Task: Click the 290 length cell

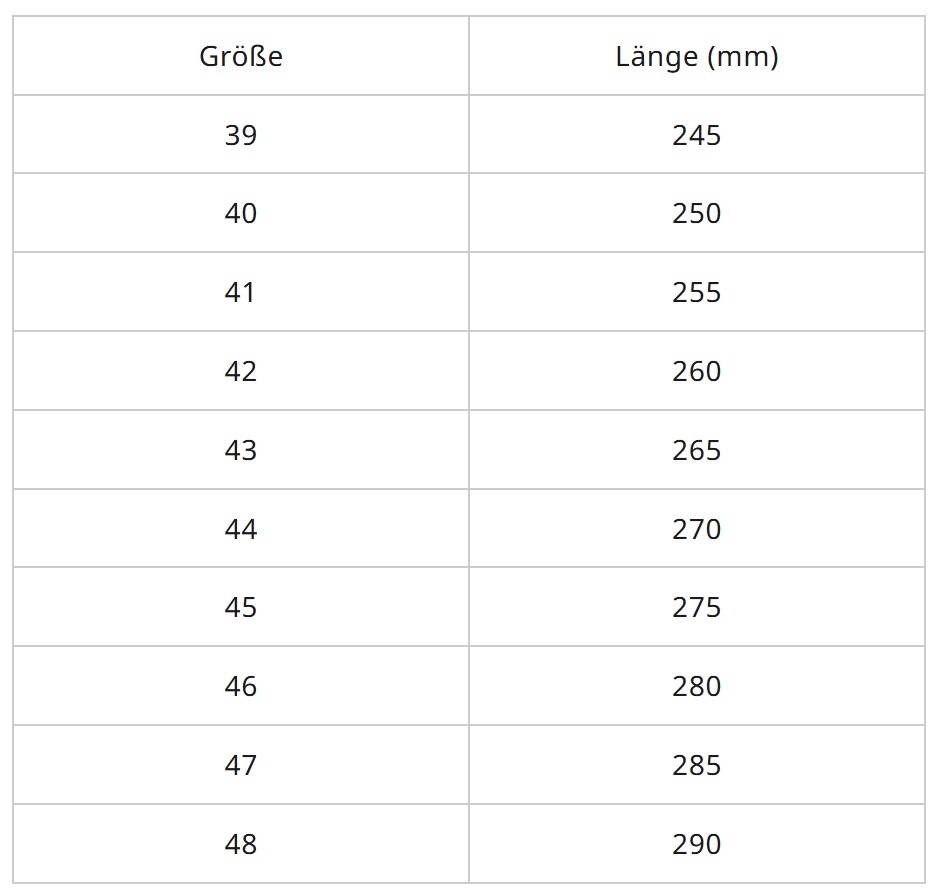Action: 697,845
